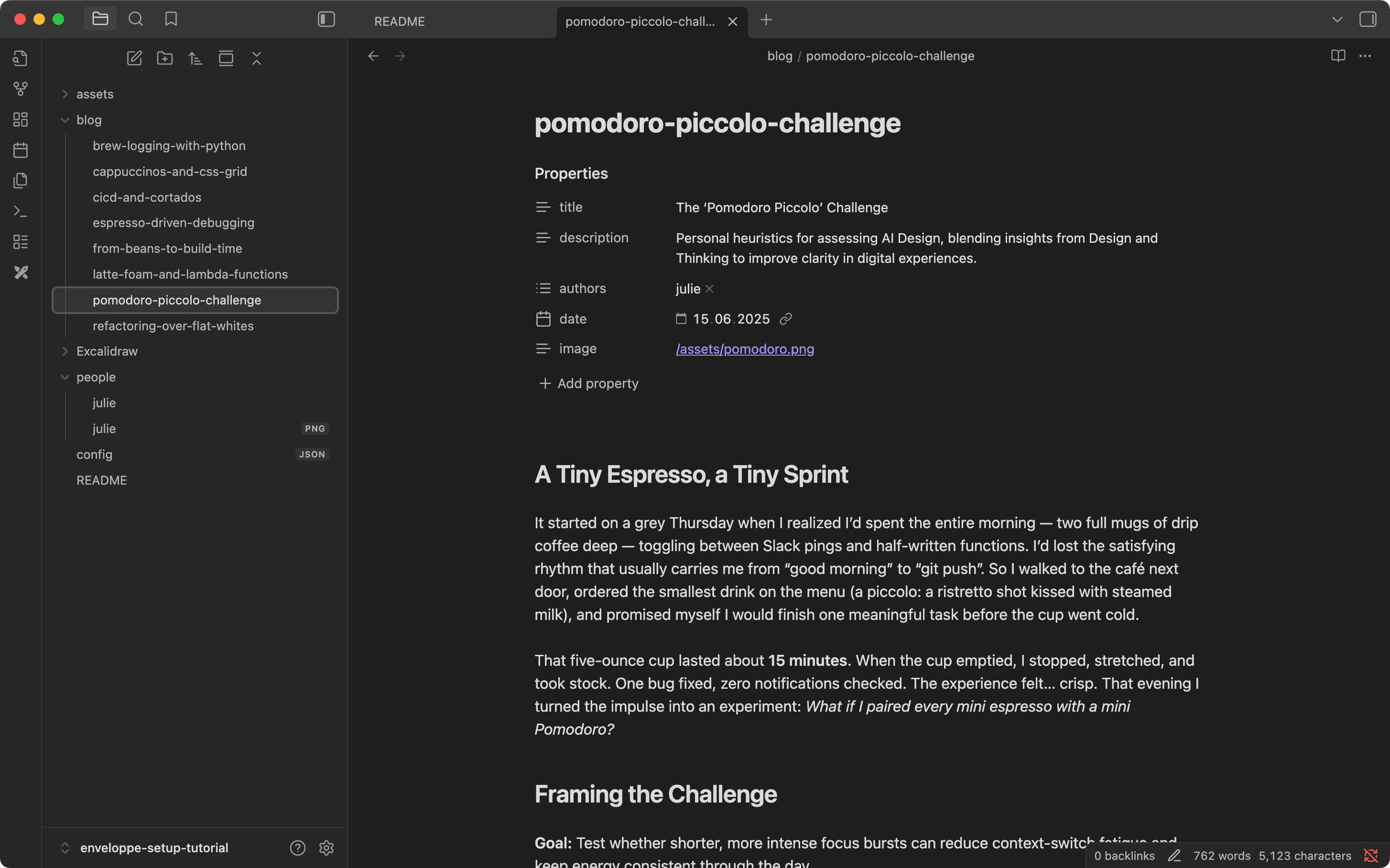The height and width of the screenshot is (868, 1390).
Task: Click the new note icon
Action: coord(134,58)
